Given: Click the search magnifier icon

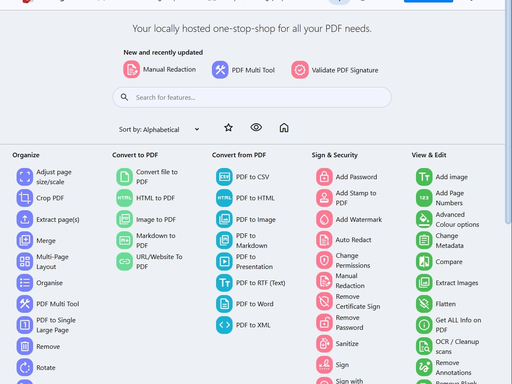Looking at the screenshot, I should [124, 97].
